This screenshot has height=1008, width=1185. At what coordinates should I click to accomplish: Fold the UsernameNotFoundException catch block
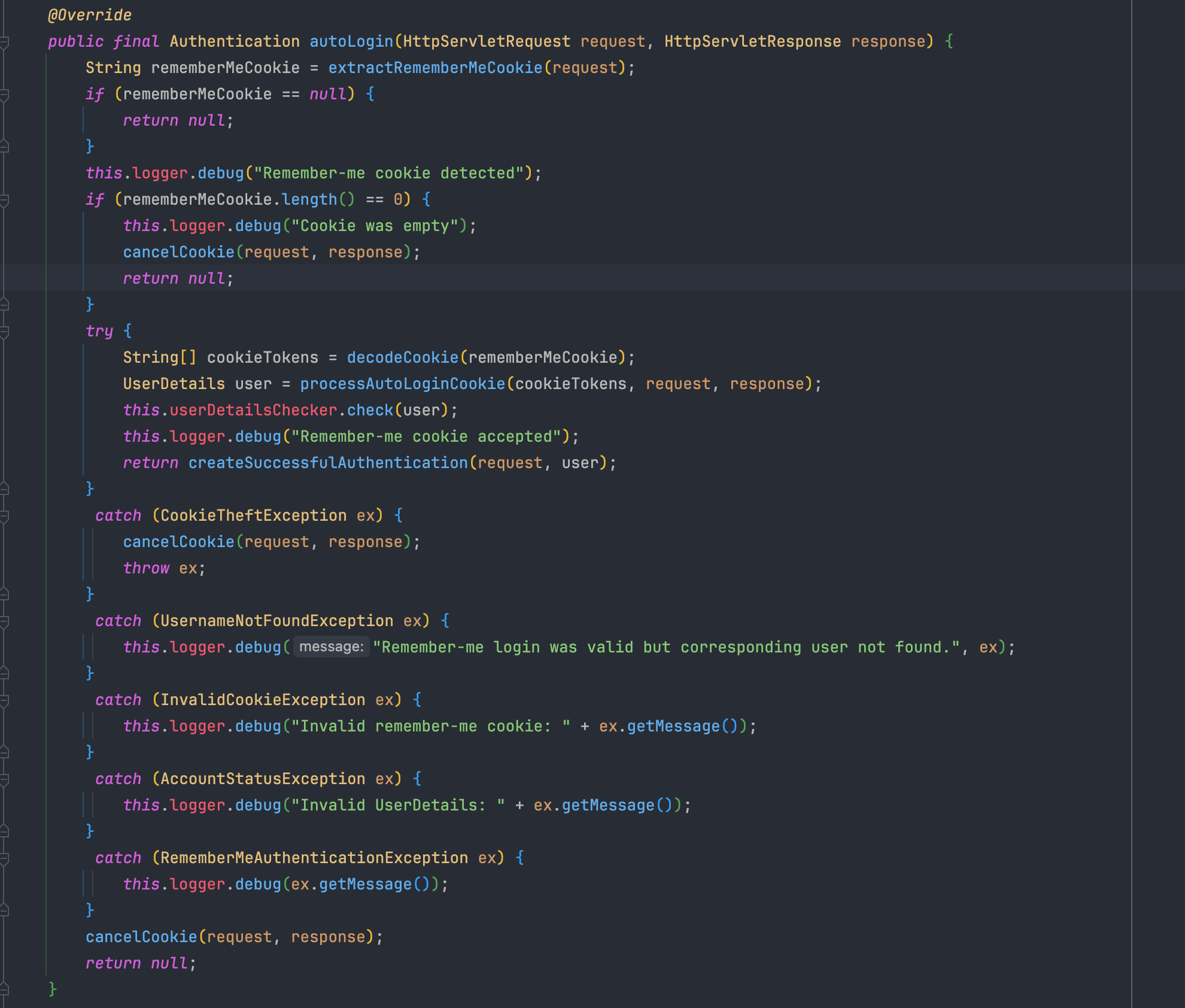pyautogui.click(x=4, y=621)
